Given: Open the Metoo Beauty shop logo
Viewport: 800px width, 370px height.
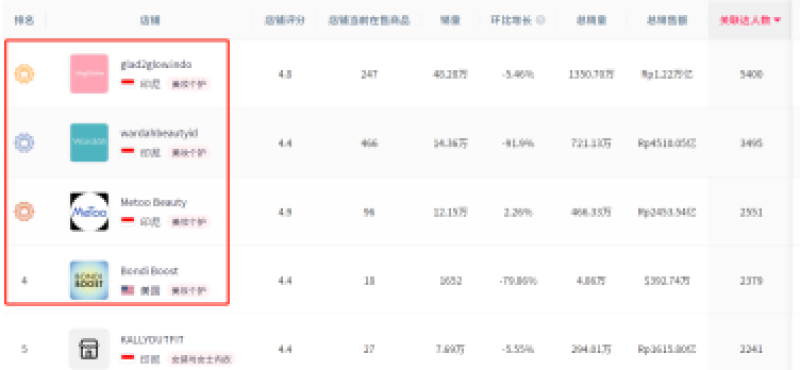Looking at the screenshot, I should point(89,211).
